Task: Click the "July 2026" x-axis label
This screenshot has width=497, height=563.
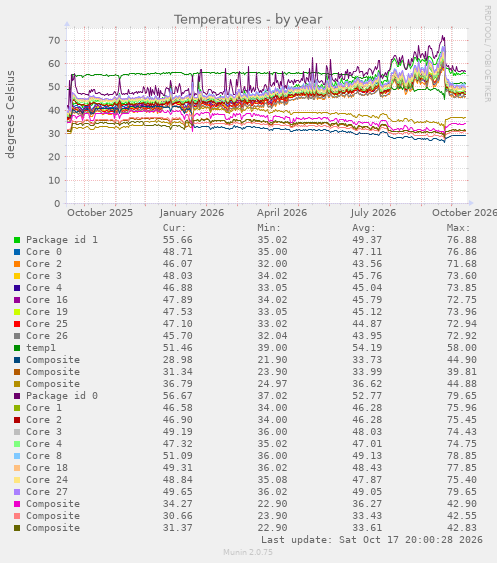Action: (x=373, y=213)
